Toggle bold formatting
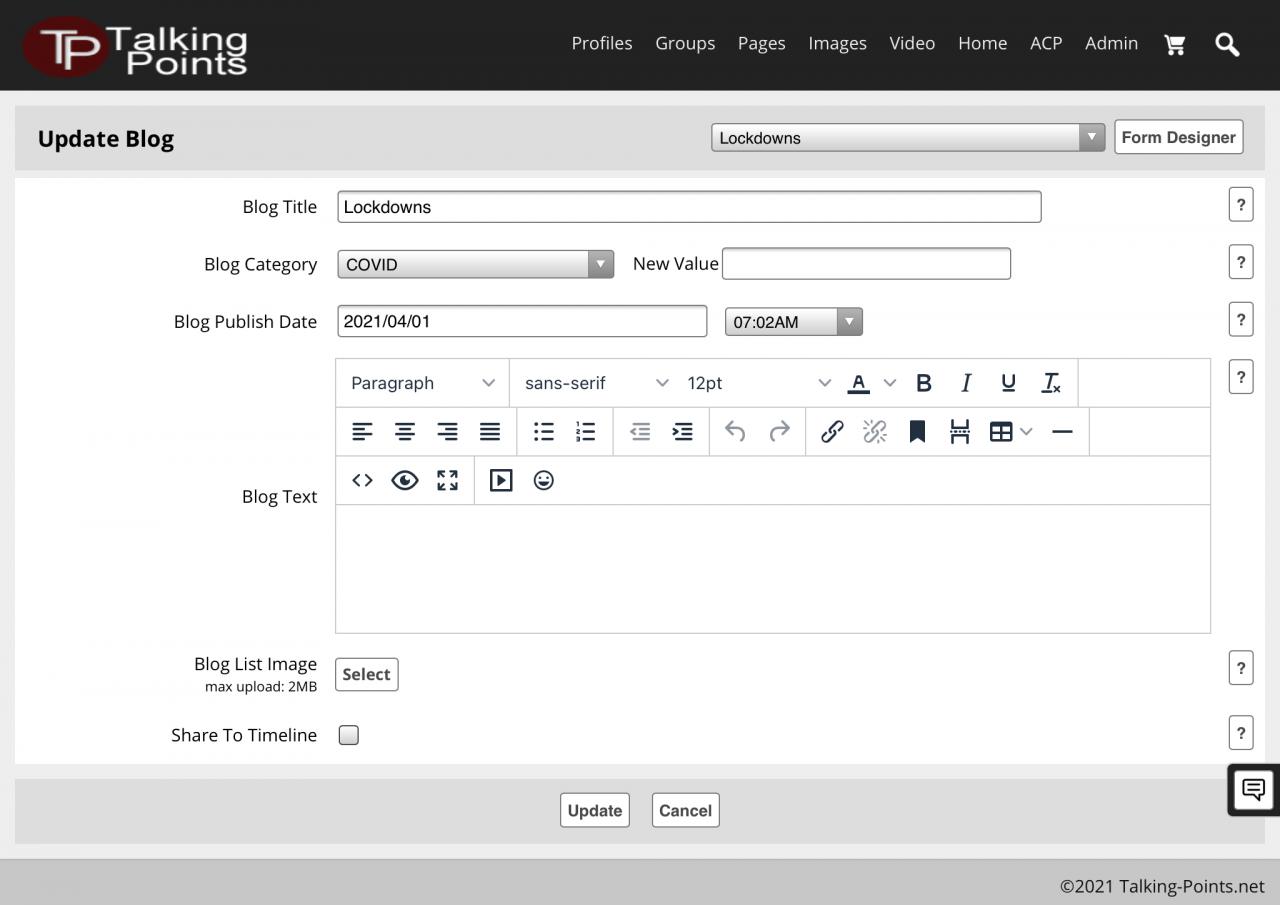Viewport: 1280px width, 905px height. [x=924, y=383]
